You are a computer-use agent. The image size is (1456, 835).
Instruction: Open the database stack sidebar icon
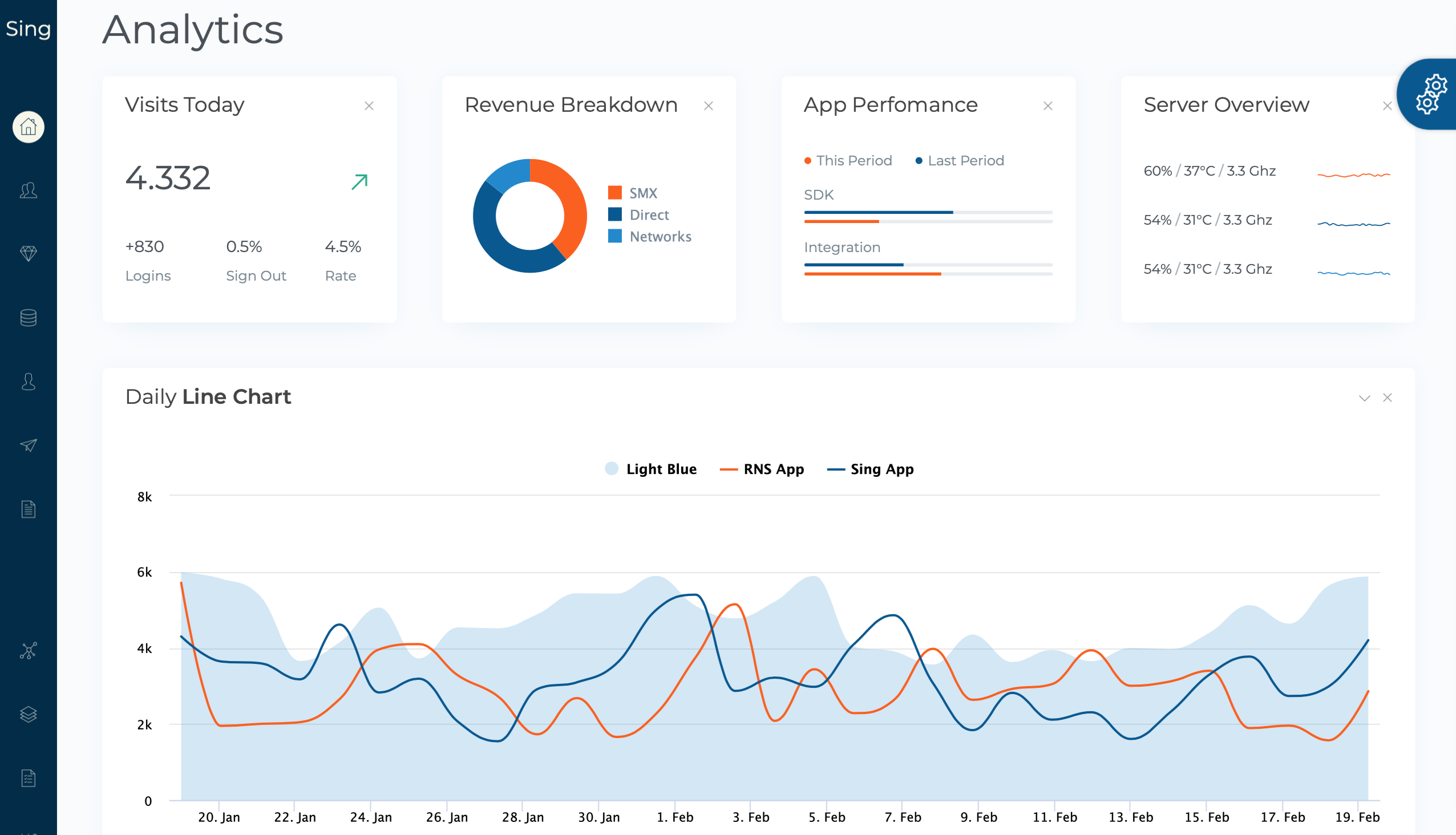[x=28, y=318]
